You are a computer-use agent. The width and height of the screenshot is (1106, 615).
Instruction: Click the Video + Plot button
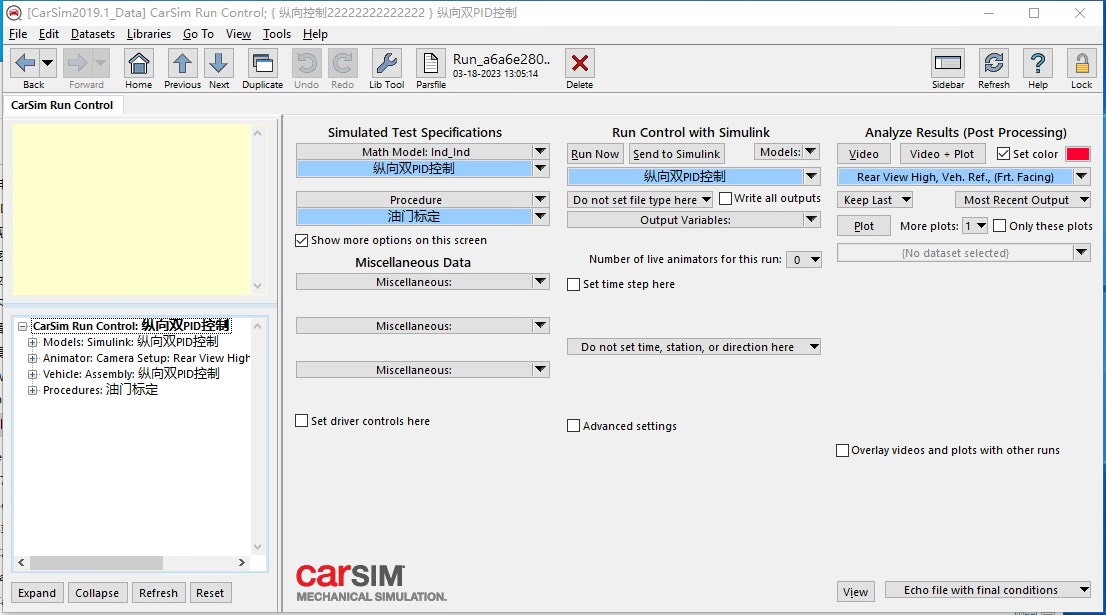click(x=942, y=154)
